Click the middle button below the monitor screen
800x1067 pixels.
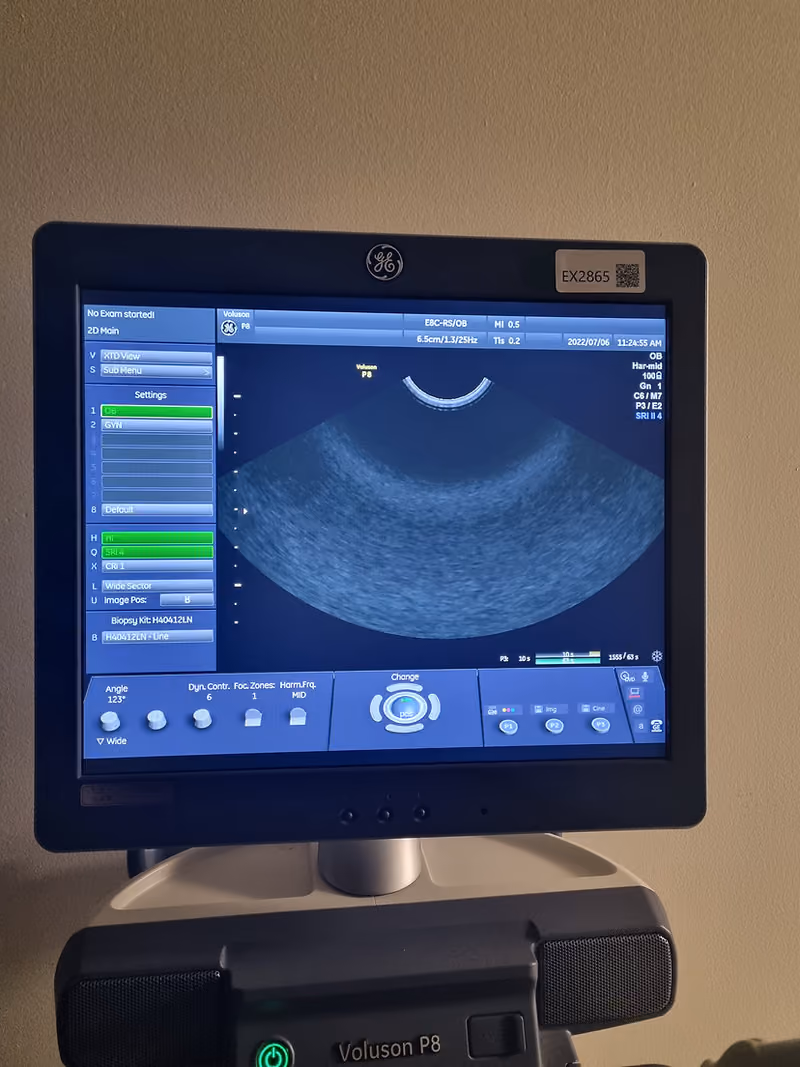(x=384, y=814)
